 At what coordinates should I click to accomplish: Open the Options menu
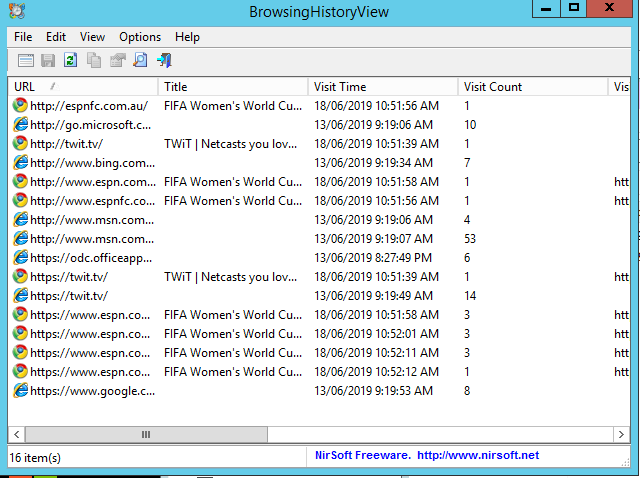140,37
